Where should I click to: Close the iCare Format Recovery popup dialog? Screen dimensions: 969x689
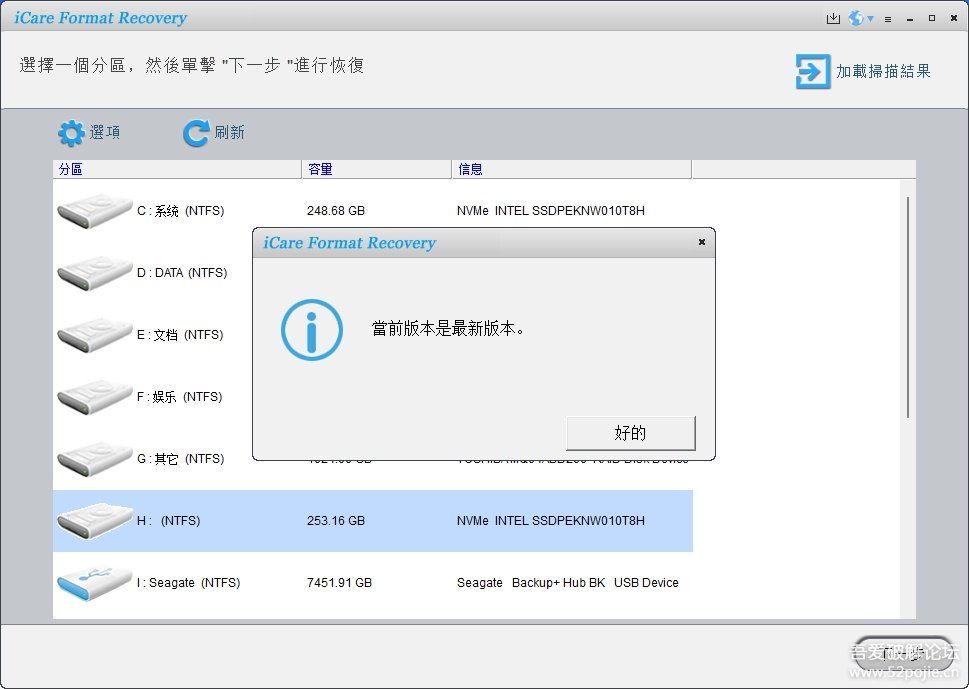point(701,242)
